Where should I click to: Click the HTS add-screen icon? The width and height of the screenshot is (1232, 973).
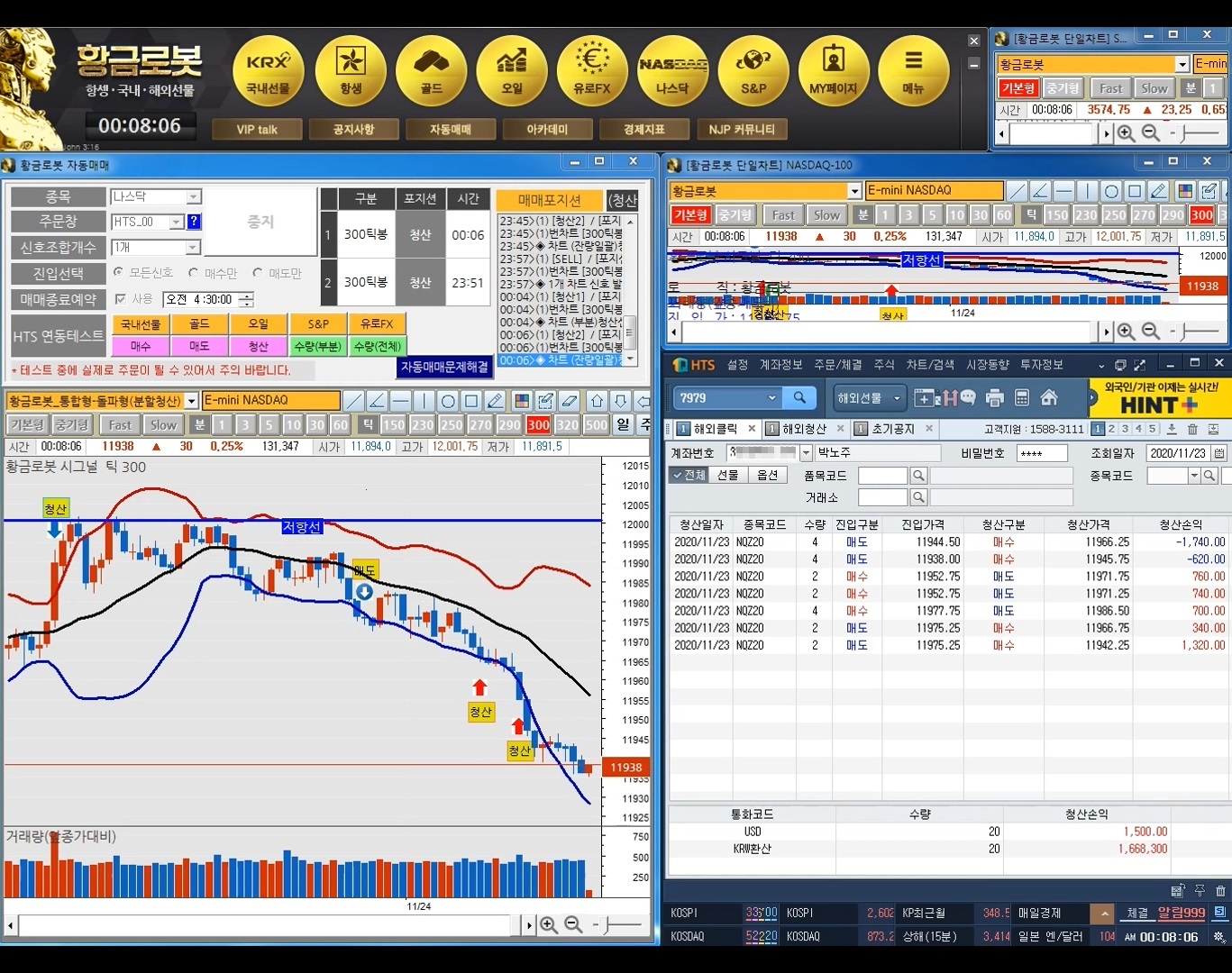(x=925, y=397)
